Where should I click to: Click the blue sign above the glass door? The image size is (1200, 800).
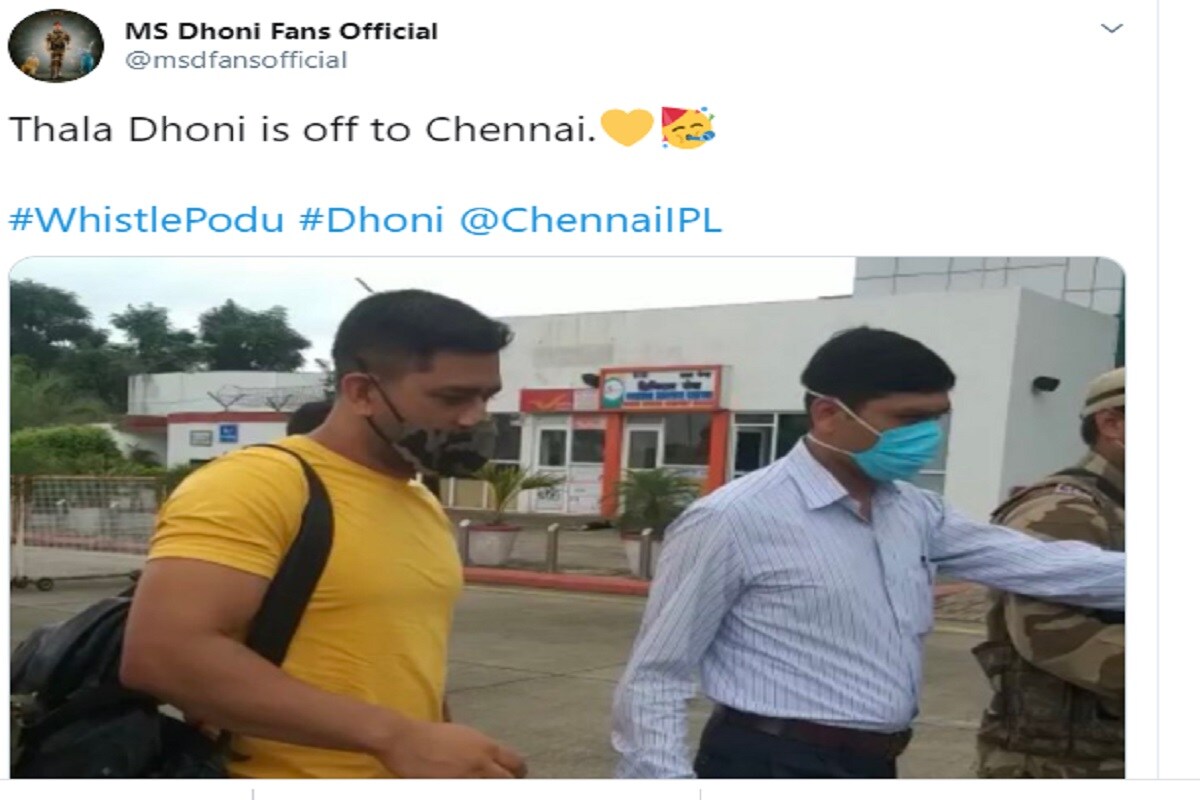(660, 388)
